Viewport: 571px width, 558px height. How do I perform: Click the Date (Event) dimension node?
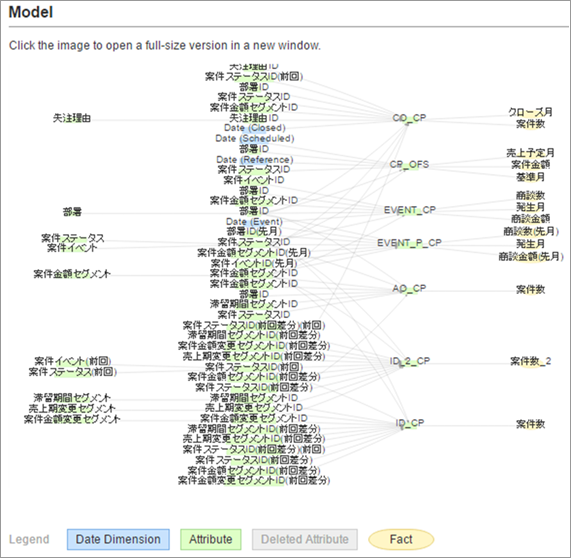(254, 221)
